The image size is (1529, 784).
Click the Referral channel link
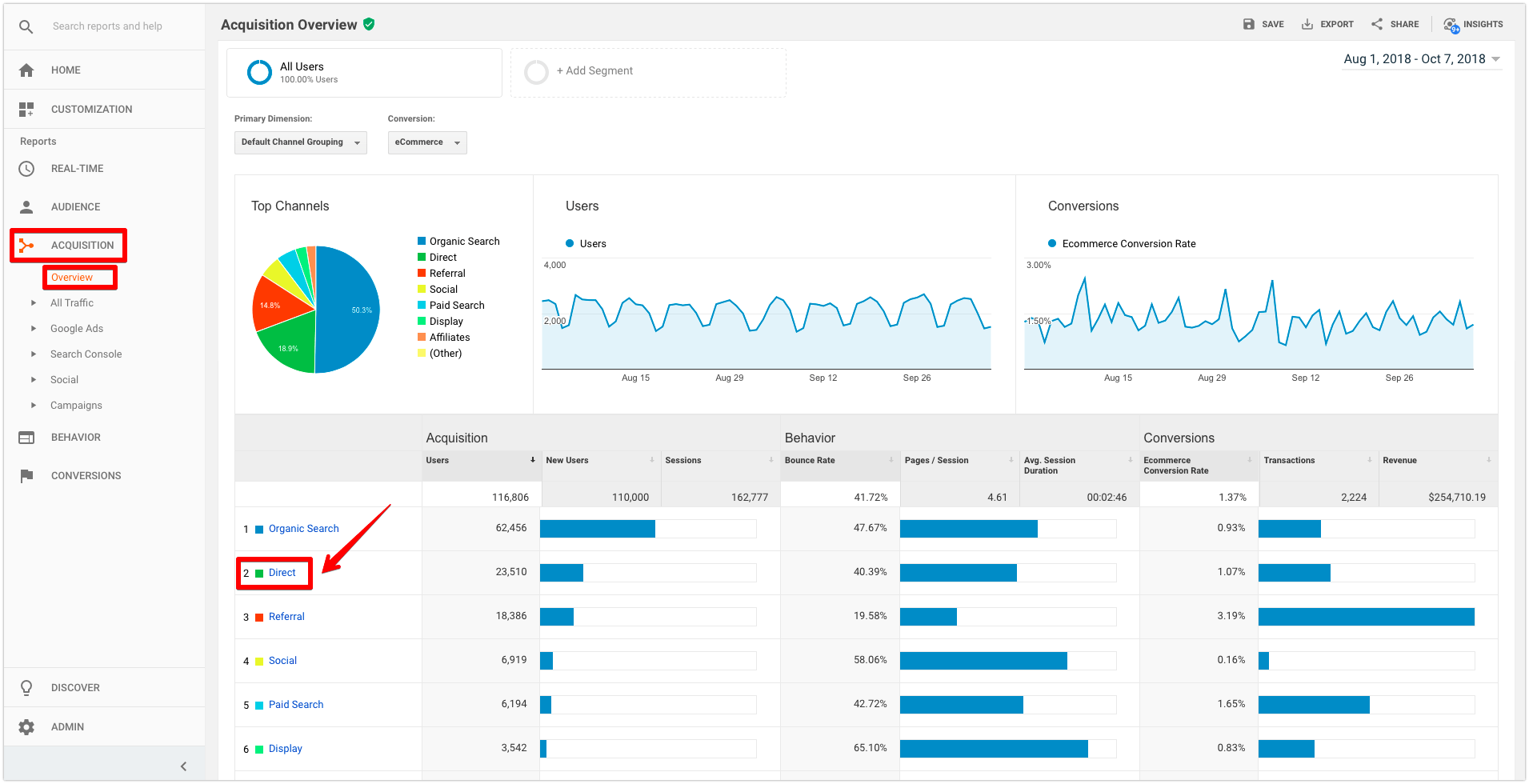[x=286, y=617]
